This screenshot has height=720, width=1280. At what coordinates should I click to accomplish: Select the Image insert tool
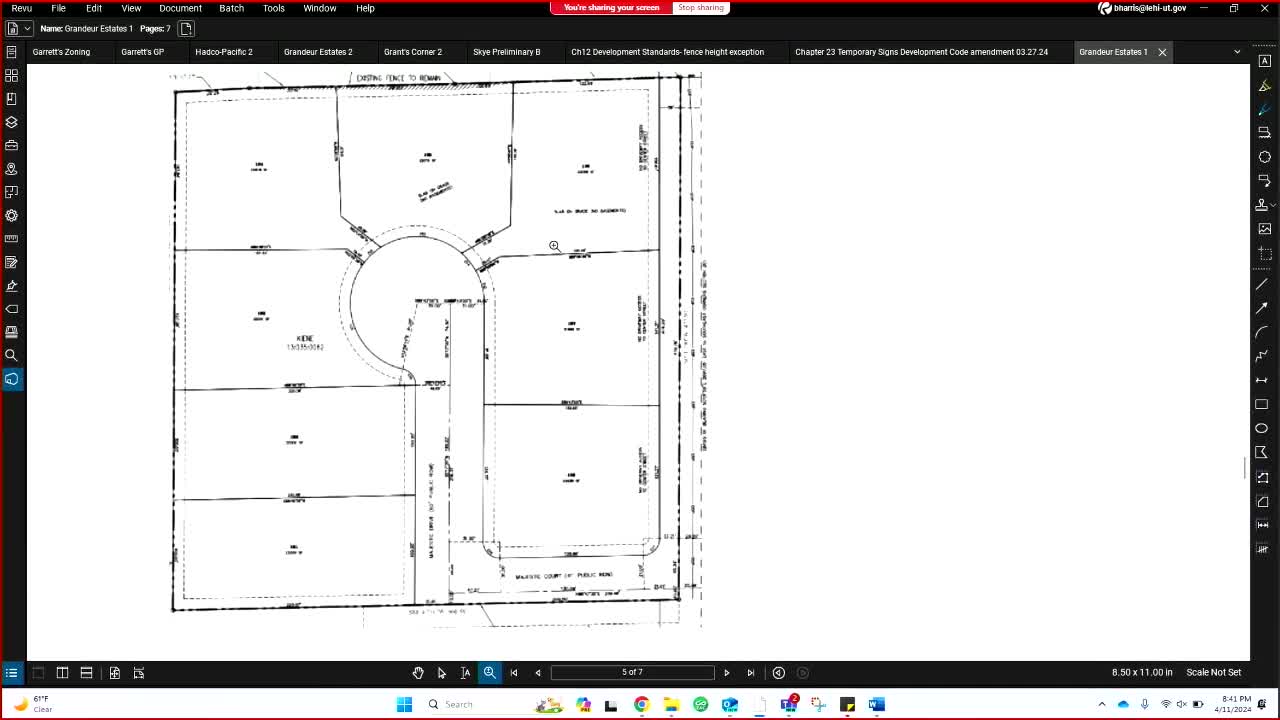[x=1265, y=229]
